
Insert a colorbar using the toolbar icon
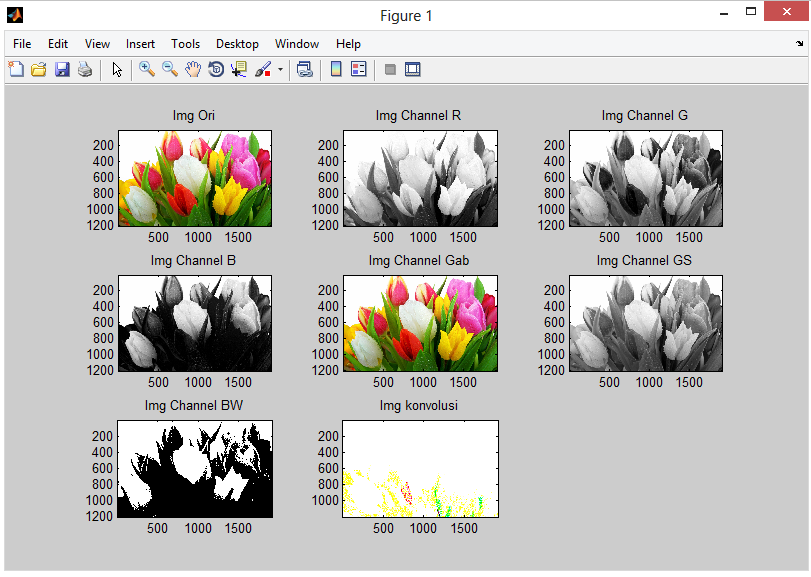point(336,69)
